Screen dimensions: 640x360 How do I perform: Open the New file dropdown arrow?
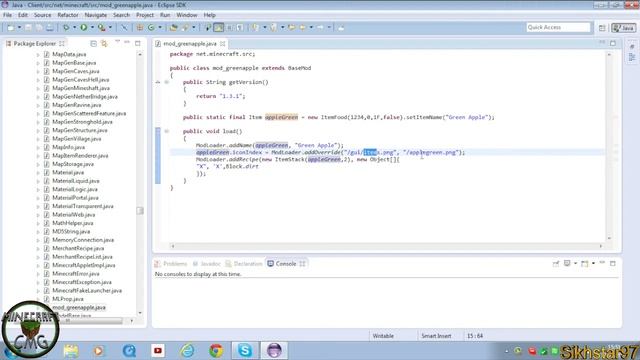click(x=19, y=27)
